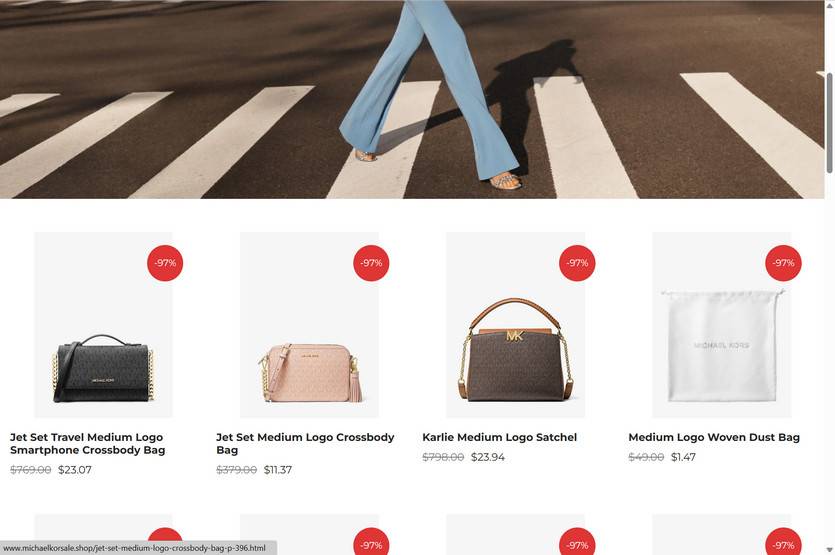Click the -97% badge on Jet Set Travel bag
Image resolution: width=835 pixels, height=555 pixels.
[x=165, y=263]
